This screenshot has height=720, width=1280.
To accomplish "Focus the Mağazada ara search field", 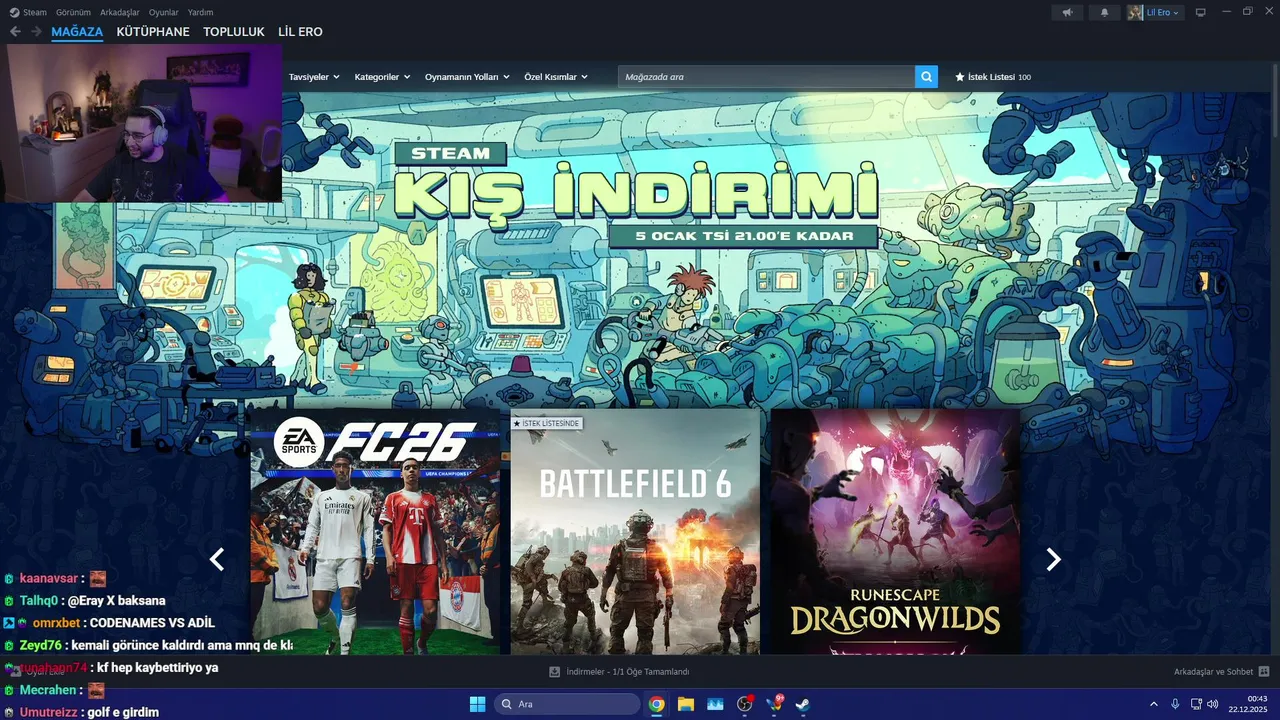I will coord(766,77).
